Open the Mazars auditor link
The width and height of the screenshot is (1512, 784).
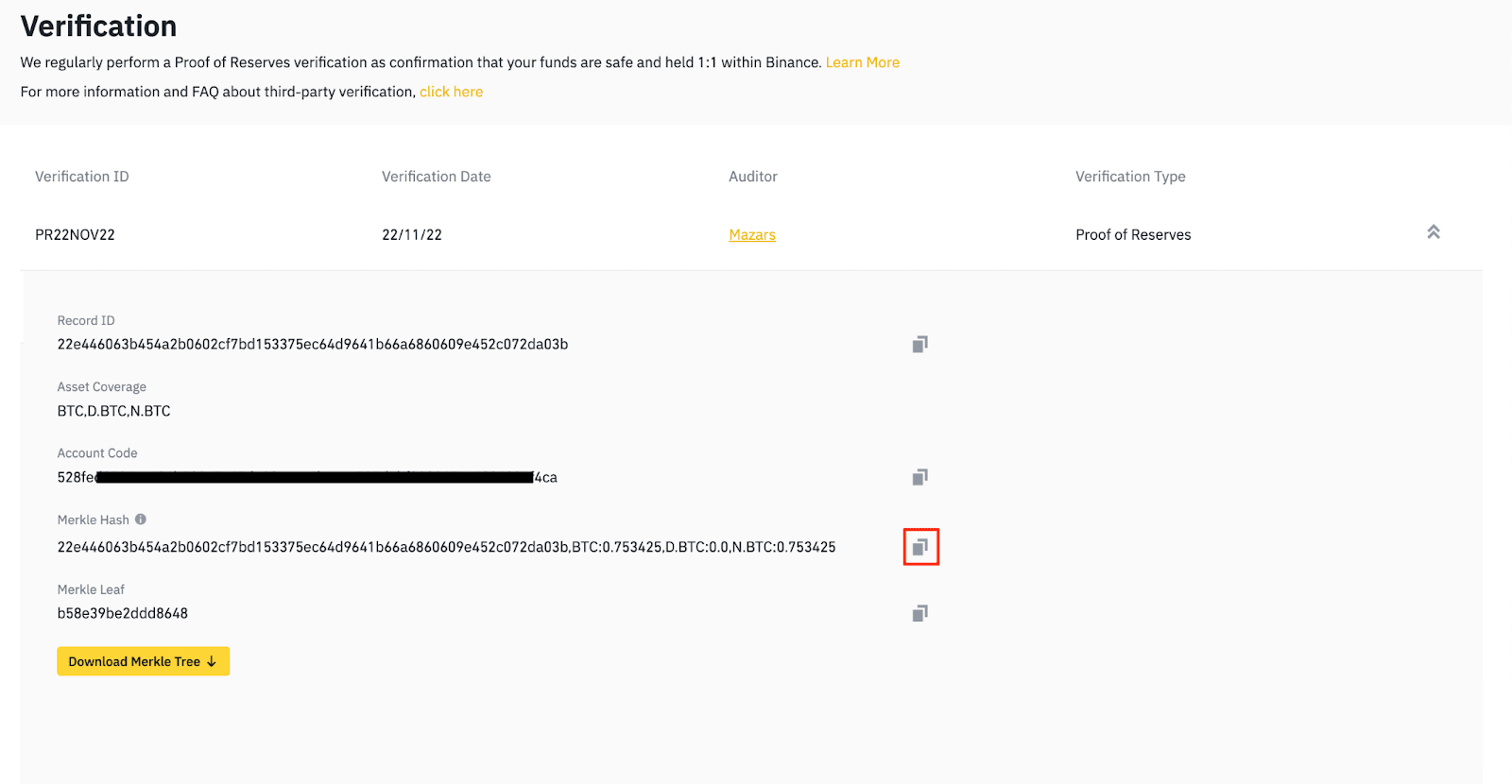[x=751, y=235]
